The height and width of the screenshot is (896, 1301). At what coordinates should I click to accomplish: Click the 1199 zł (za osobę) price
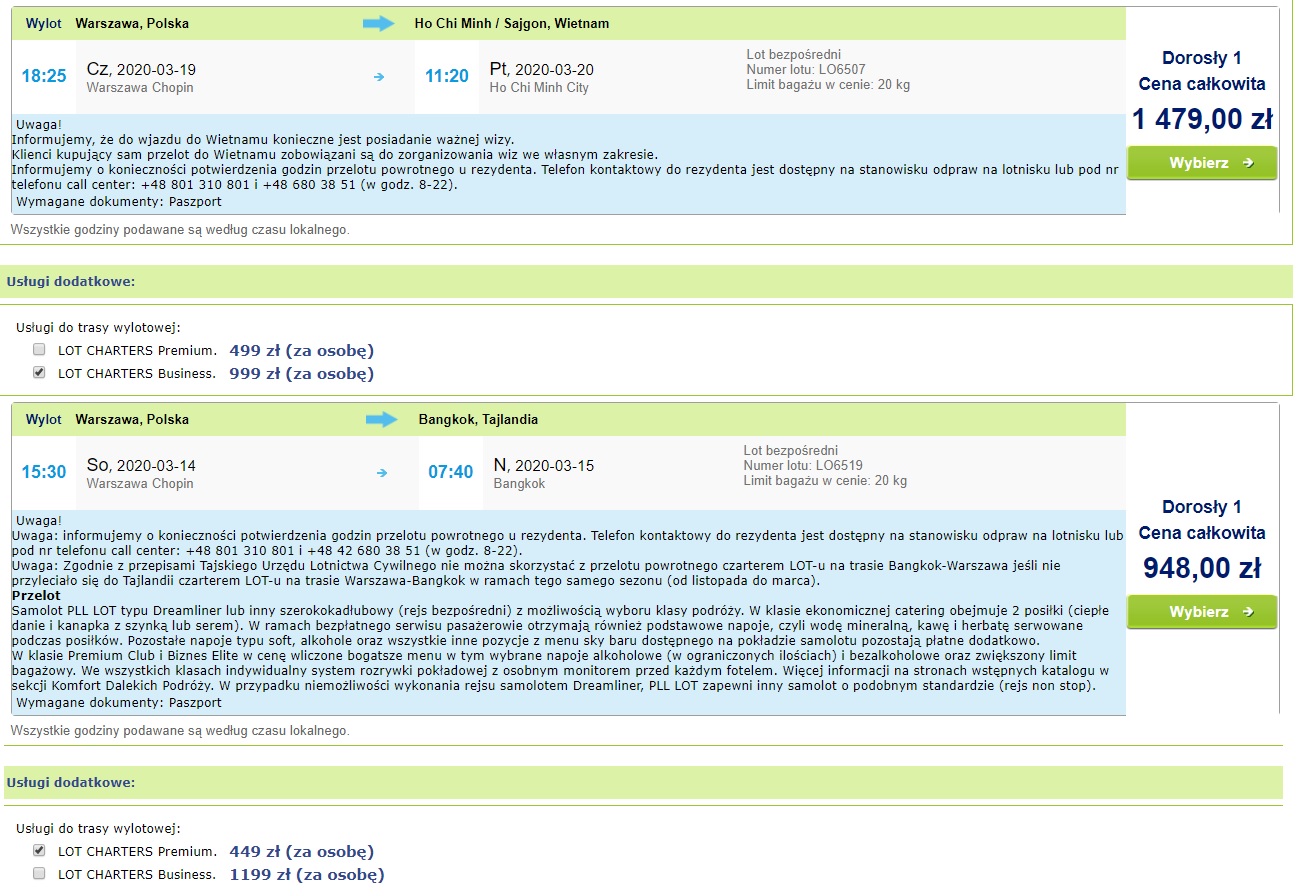click(x=307, y=875)
